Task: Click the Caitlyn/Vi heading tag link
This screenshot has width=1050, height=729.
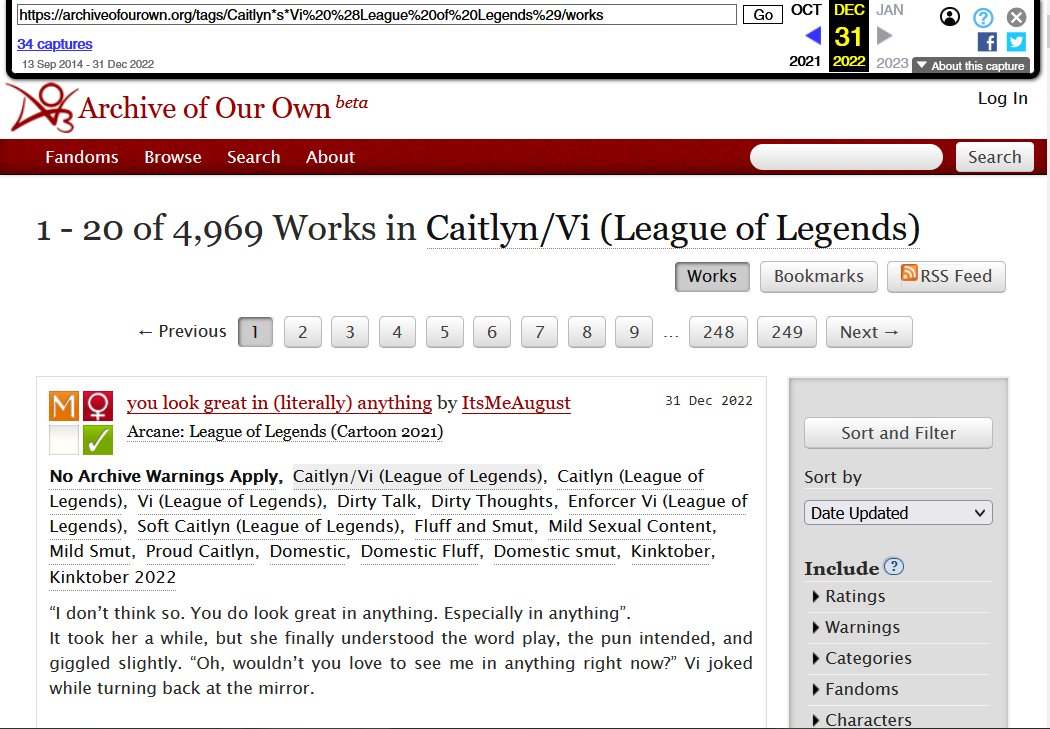Action: [x=673, y=228]
